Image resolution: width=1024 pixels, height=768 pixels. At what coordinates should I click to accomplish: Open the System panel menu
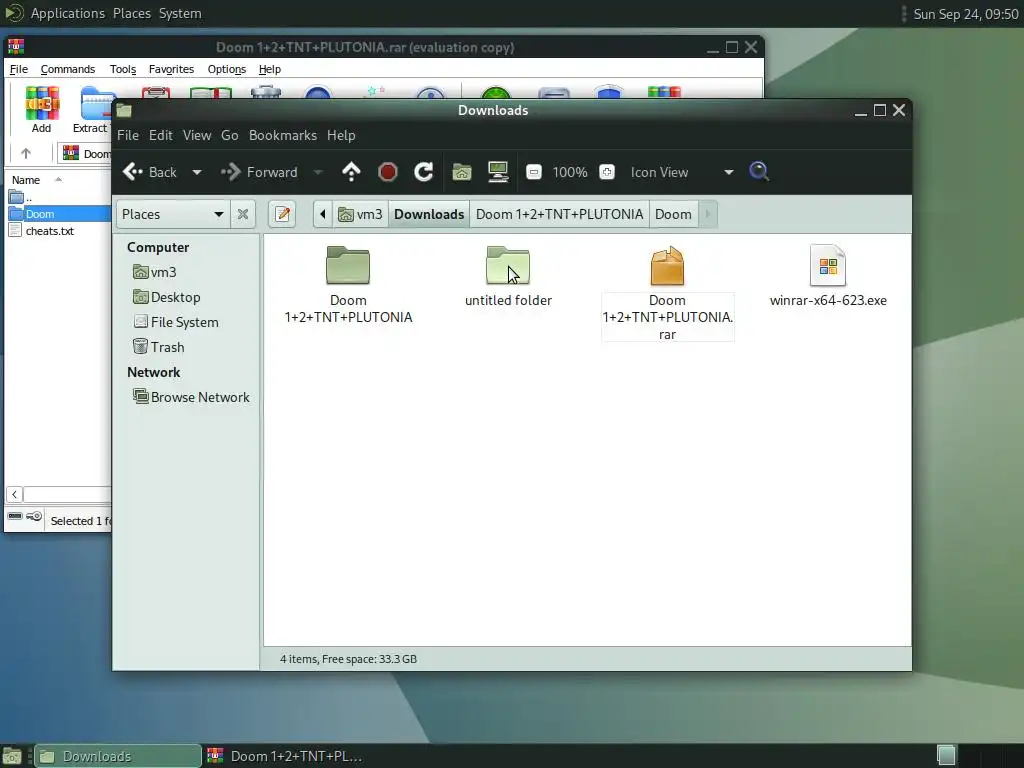(180, 13)
